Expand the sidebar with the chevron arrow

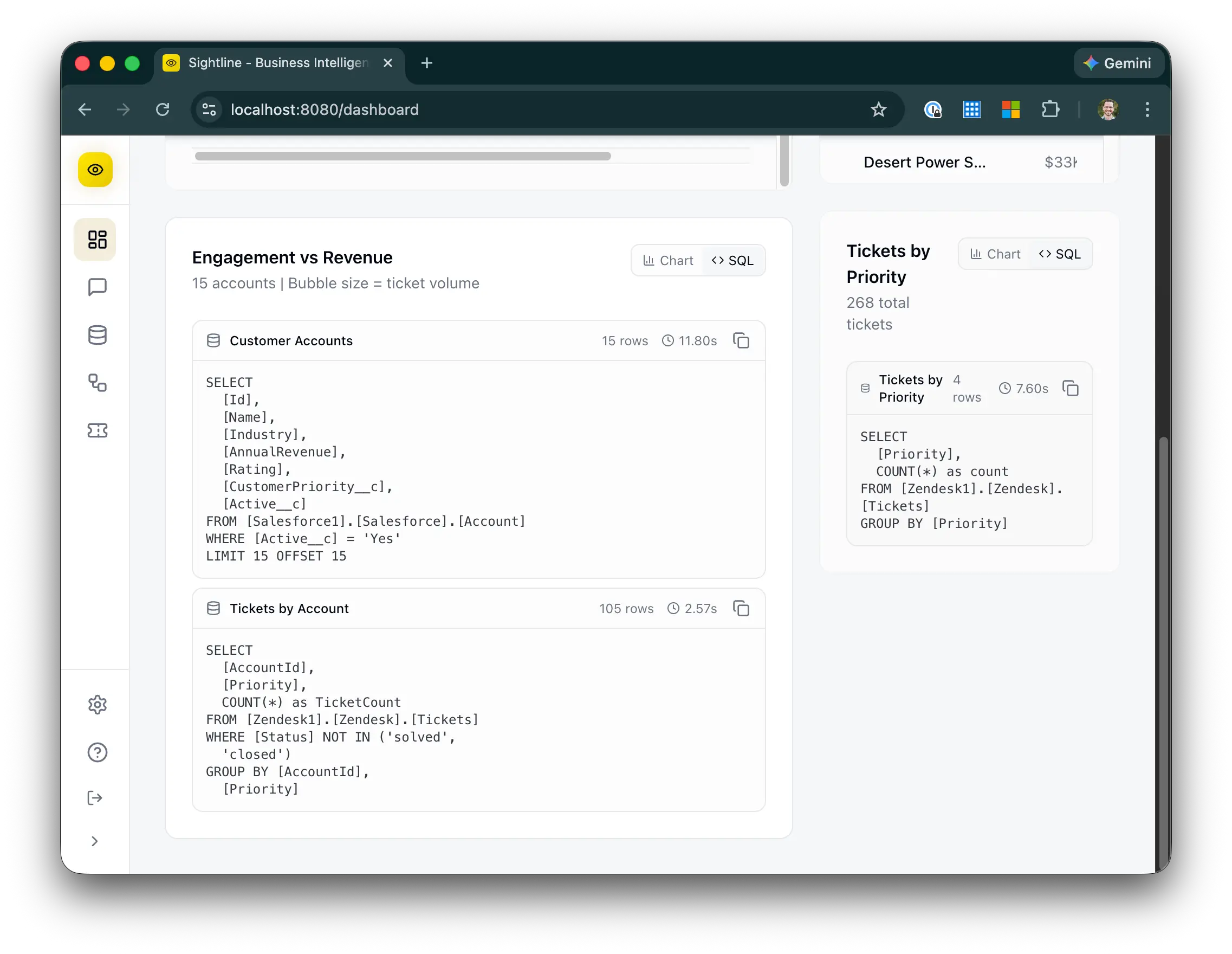coord(95,841)
